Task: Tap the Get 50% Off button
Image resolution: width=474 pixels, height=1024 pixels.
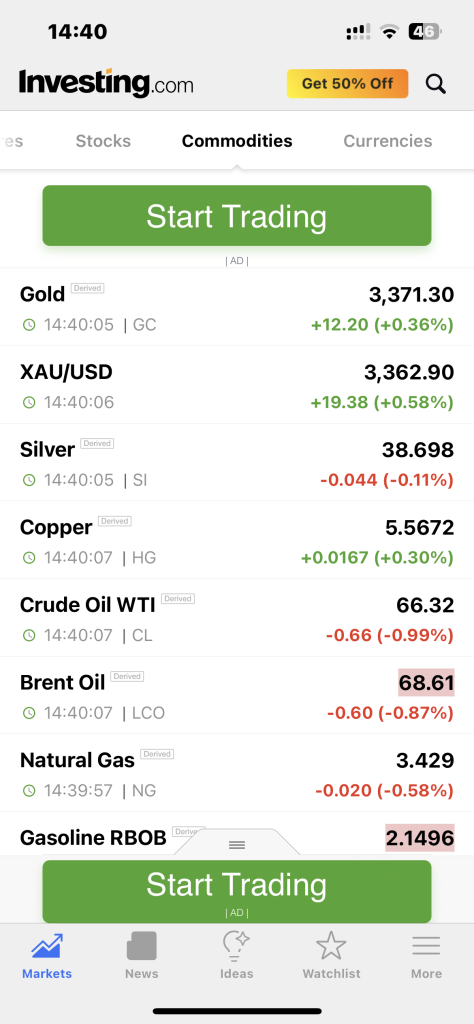Action: click(x=347, y=84)
